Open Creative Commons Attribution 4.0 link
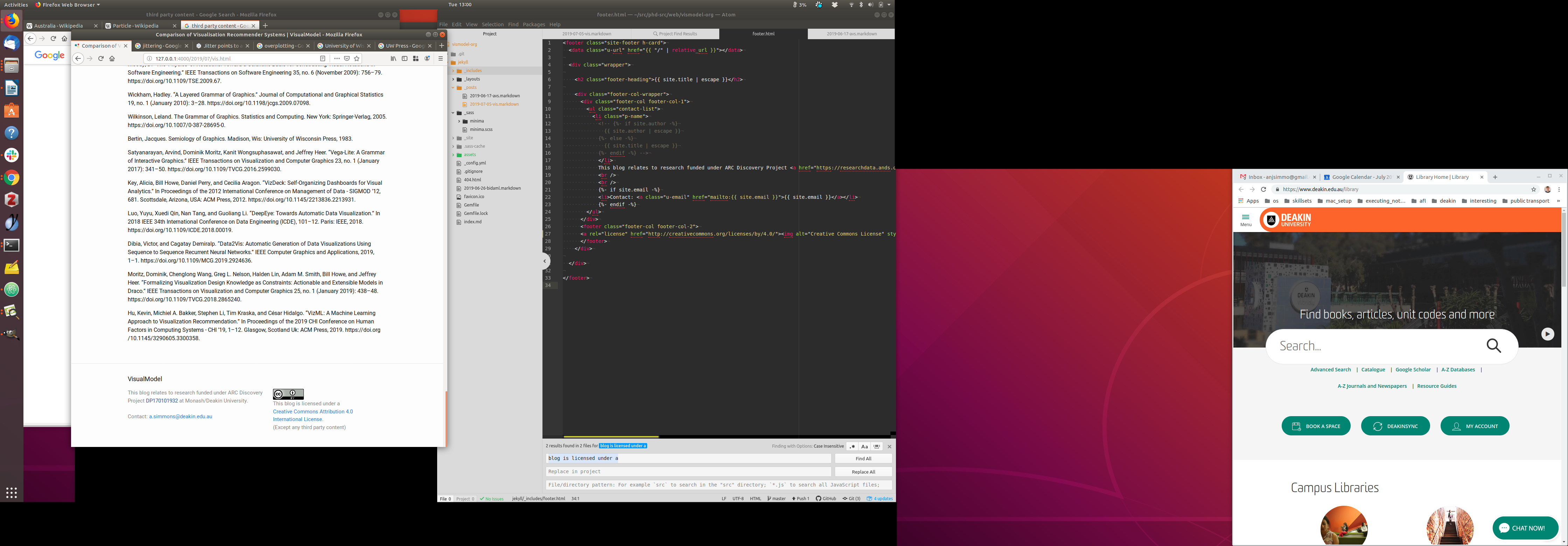Image resolution: width=1568 pixels, height=546 pixels. pyautogui.click(x=312, y=412)
